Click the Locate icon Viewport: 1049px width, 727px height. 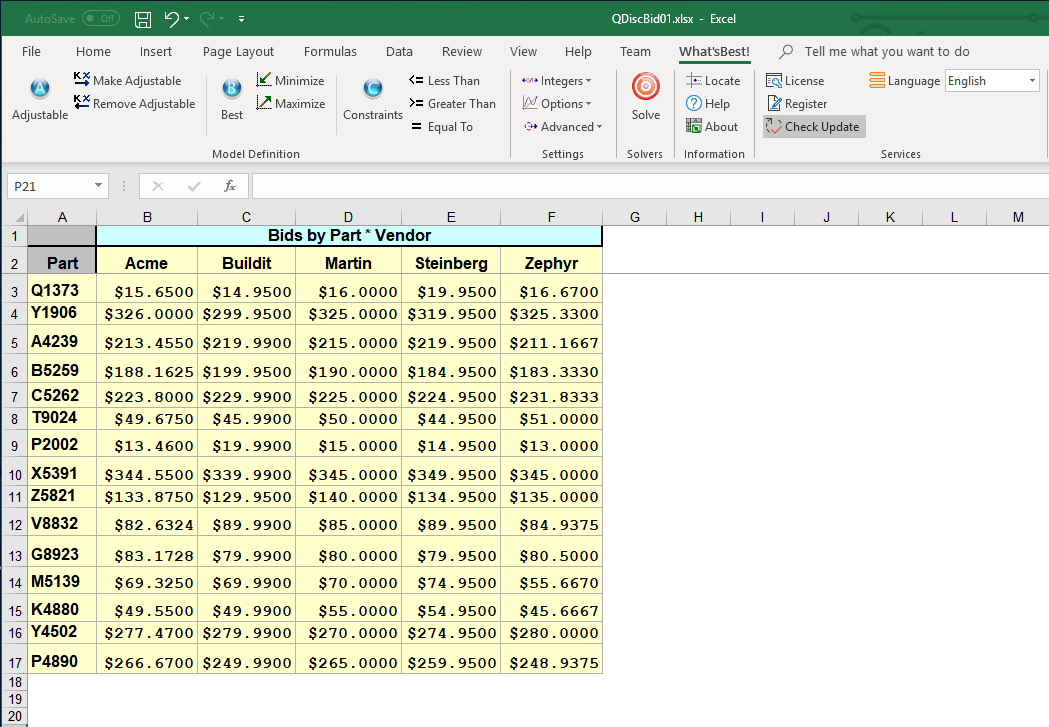click(694, 80)
